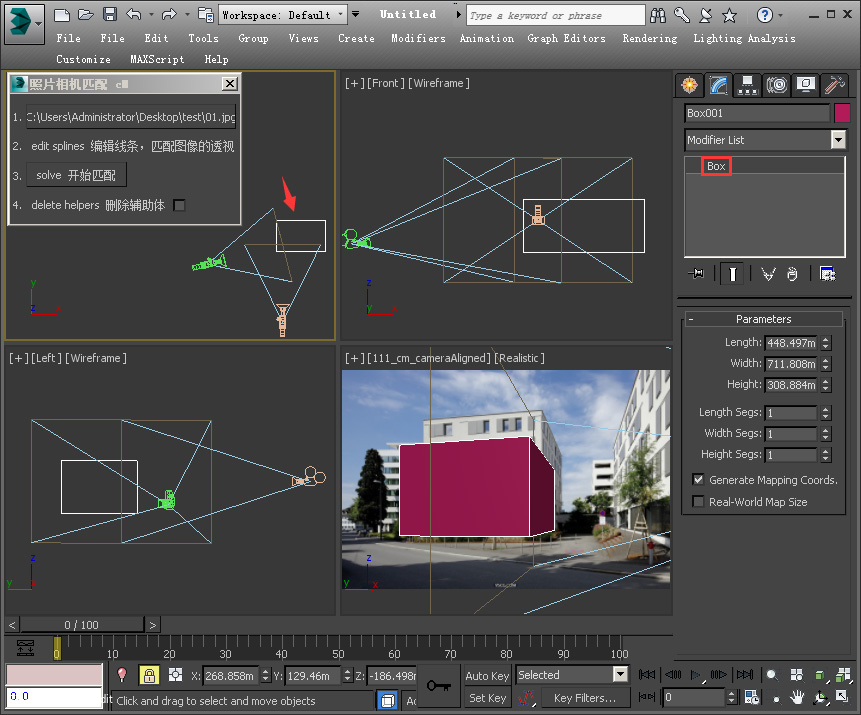Uncheck Generate Mapping Coords
The image size is (861, 715).
tap(698, 480)
